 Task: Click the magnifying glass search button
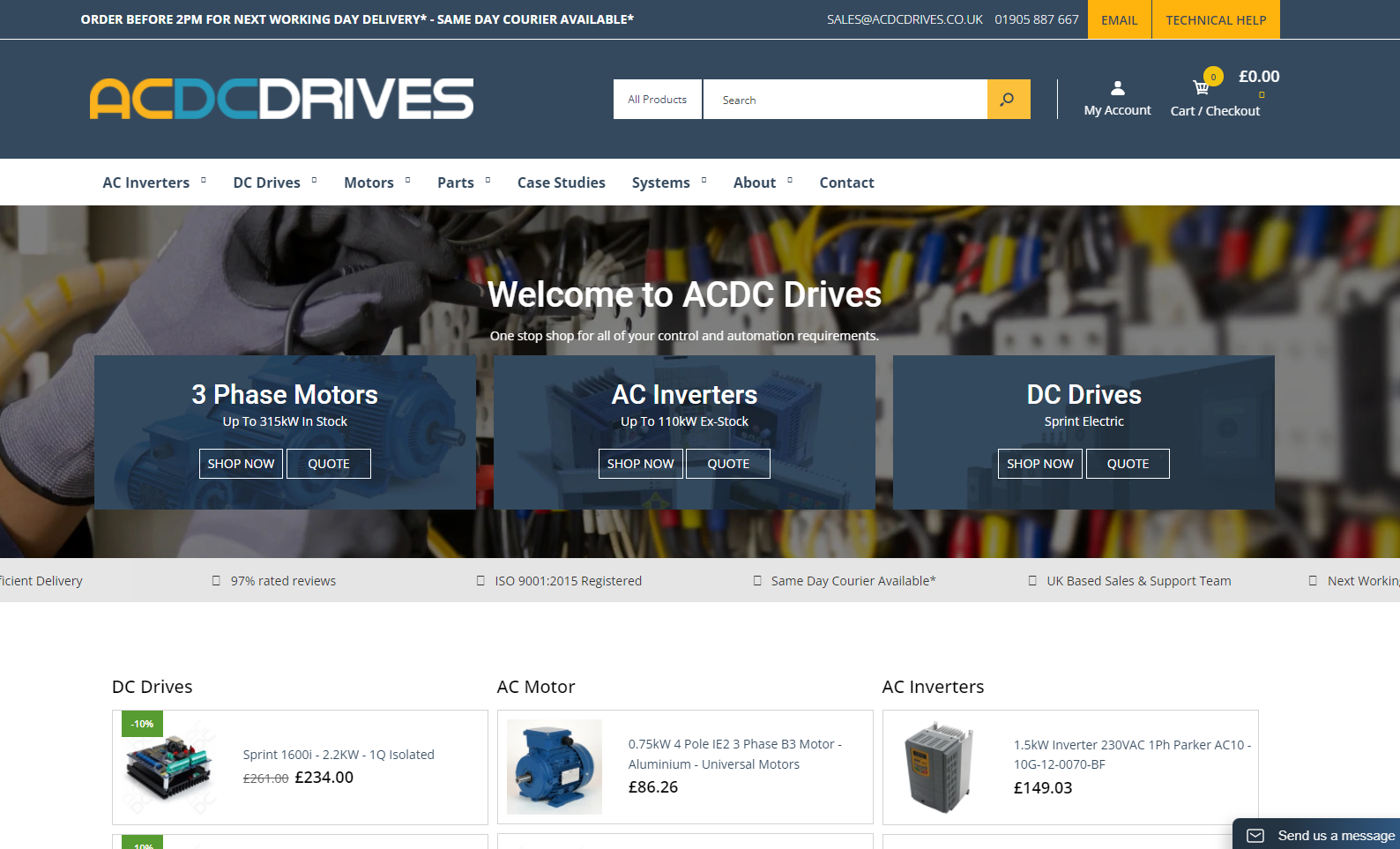click(1008, 100)
